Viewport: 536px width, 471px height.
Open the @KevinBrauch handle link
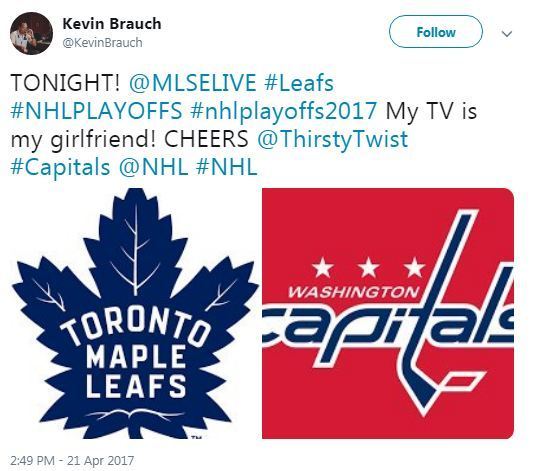[103, 43]
